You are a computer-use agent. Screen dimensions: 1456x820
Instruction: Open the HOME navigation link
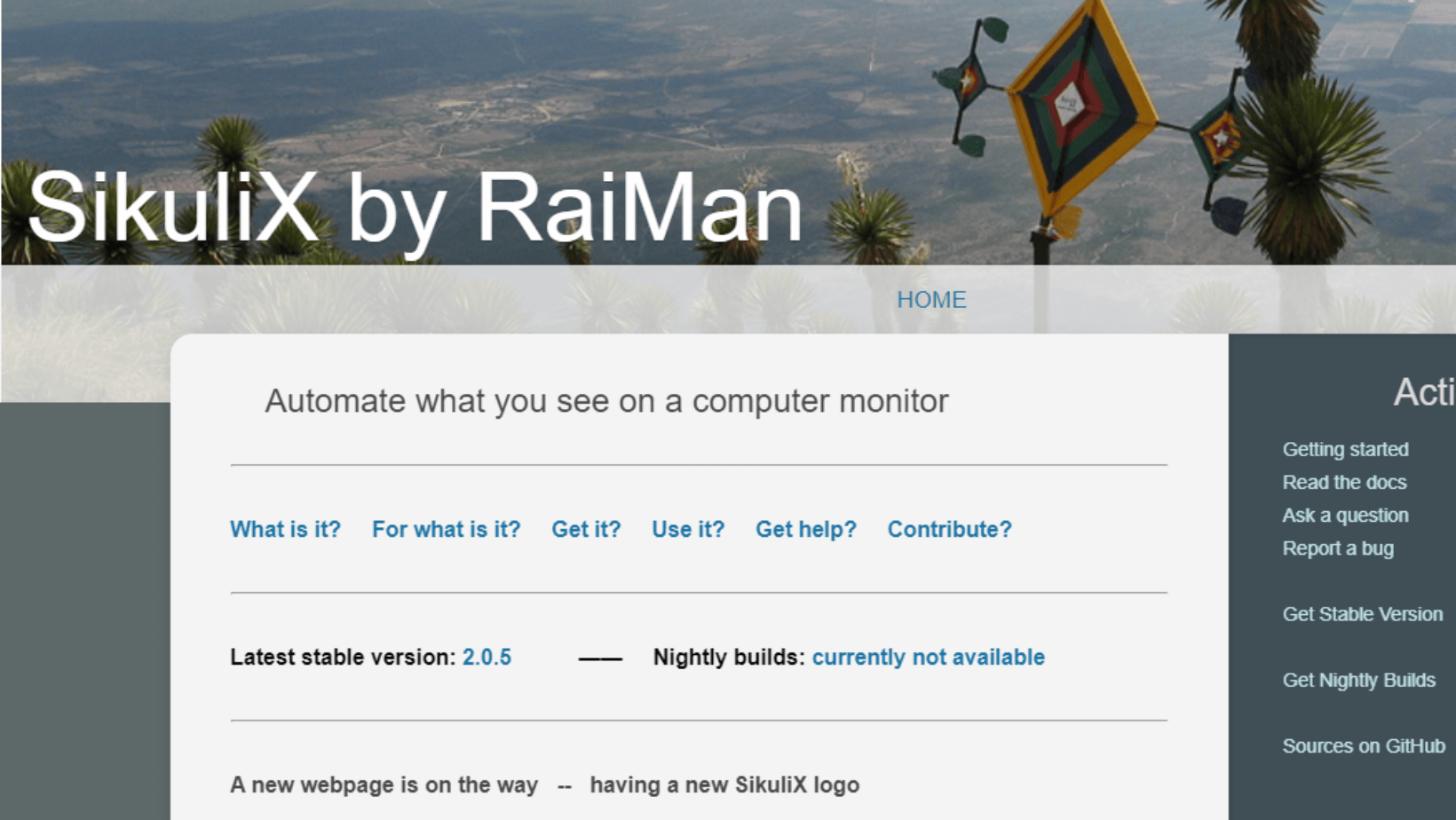[x=931, y=300]
